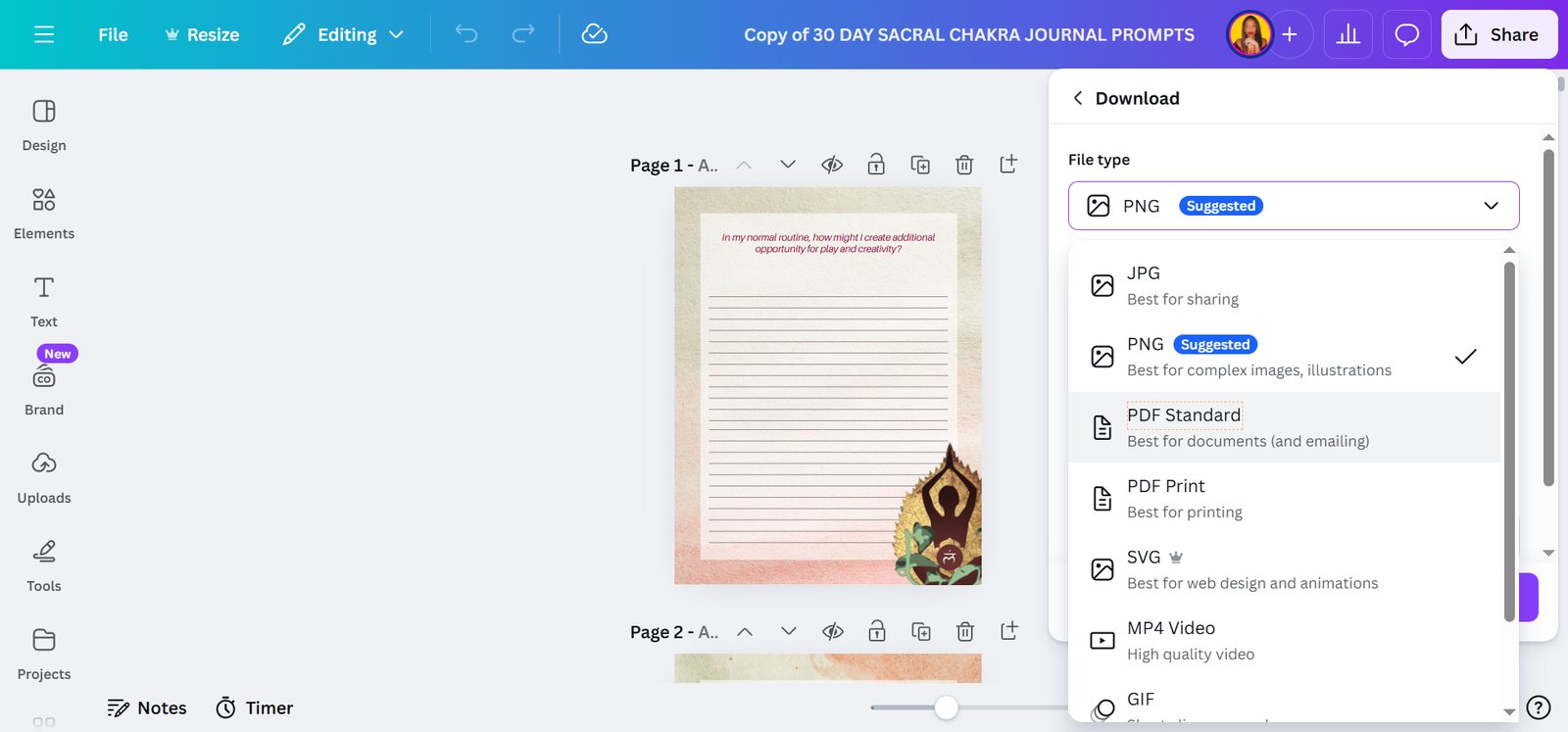This screenshot has height=732, width=1568.
Task: Collapse the PNG file type dropdown
Action: pyautogui.click(x=1294, y=206)
